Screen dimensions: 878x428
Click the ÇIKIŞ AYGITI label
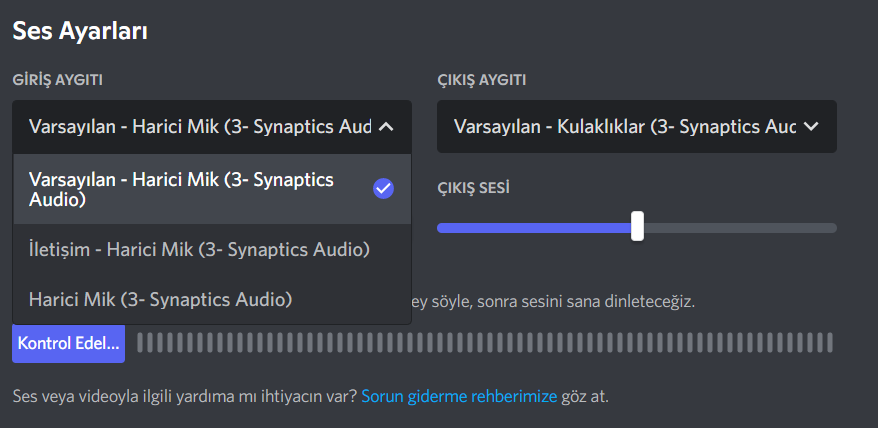tap(482, 80)
